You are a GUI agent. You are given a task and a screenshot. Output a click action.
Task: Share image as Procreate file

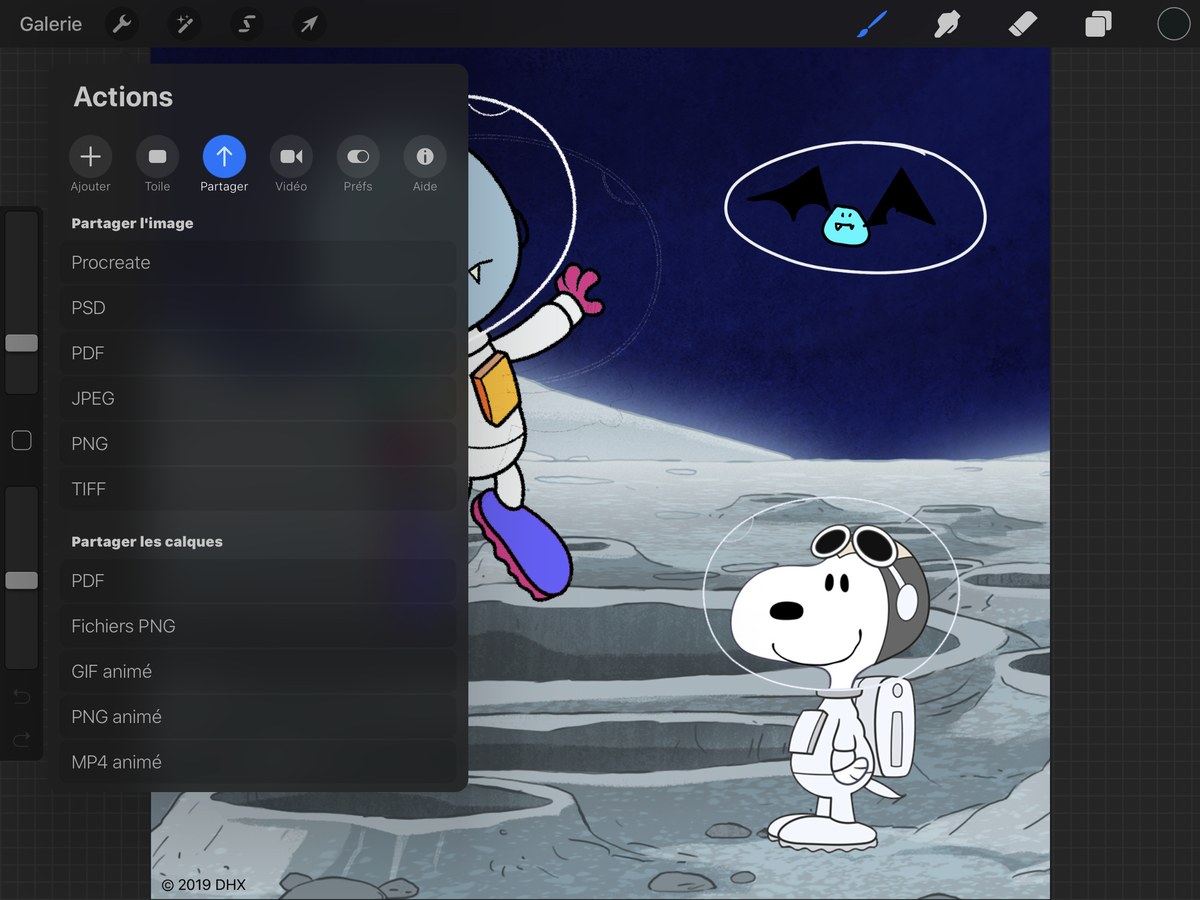click(x=258, y=263)
